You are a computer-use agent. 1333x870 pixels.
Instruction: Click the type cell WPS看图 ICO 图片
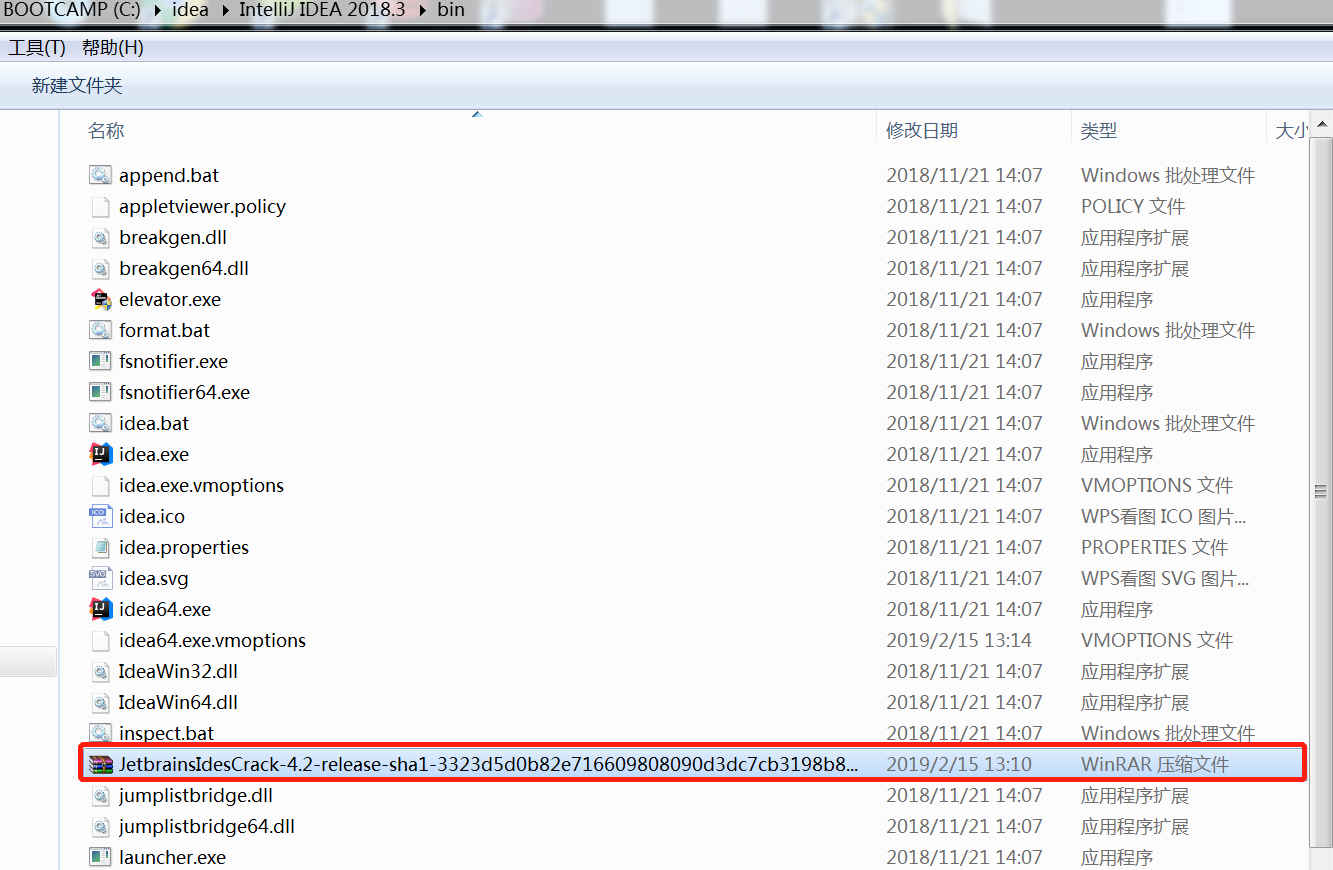1164,516
